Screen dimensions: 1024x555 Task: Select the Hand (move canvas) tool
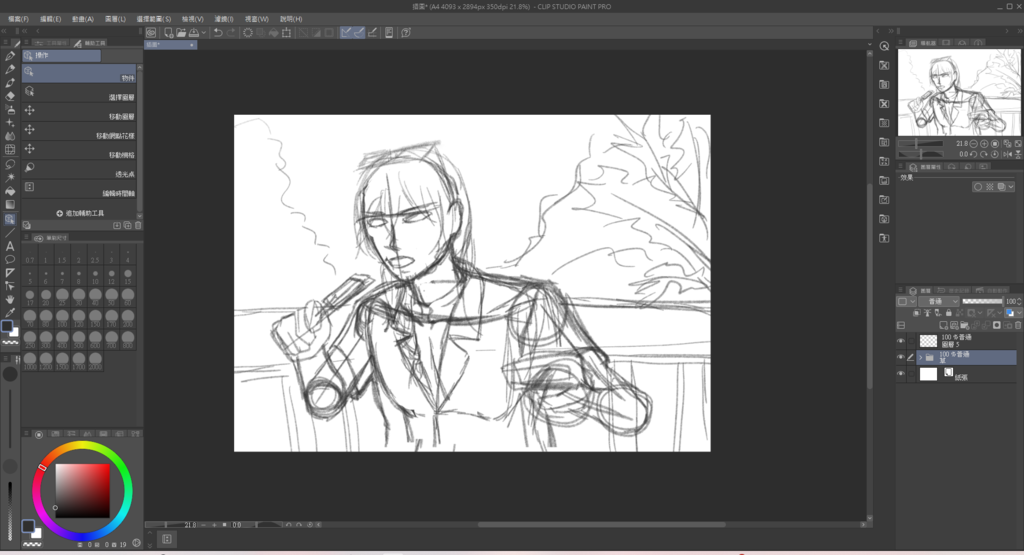click(10, 299)
